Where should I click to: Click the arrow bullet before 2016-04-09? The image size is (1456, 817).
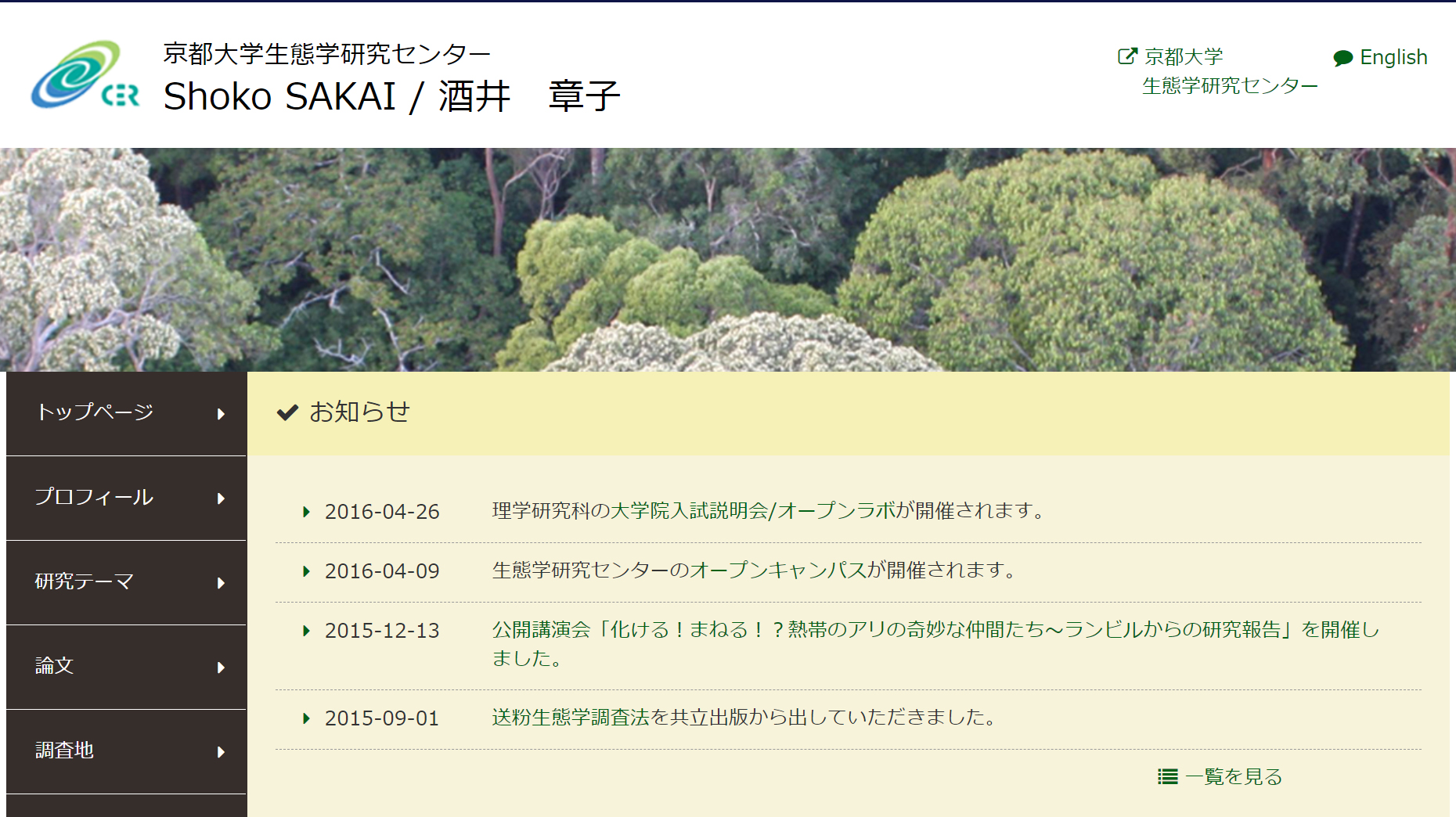[x=307, y=571]
